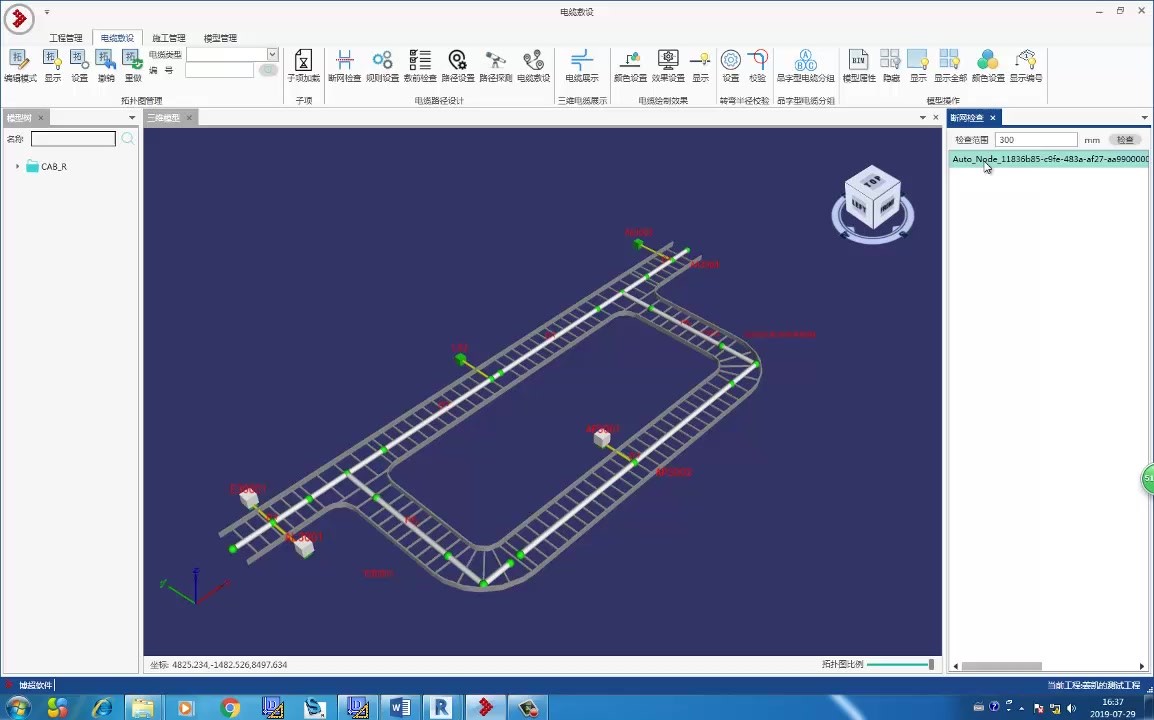This screenshot has width=1154, height=720.
Task: Click the 检查范围 value input field
Action: click(x=1036, y=140)
